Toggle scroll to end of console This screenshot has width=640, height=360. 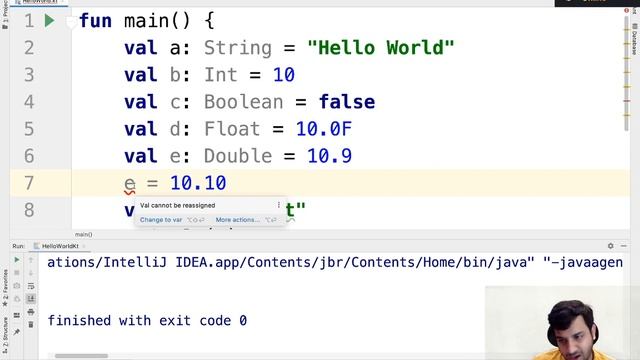point(31,299)
